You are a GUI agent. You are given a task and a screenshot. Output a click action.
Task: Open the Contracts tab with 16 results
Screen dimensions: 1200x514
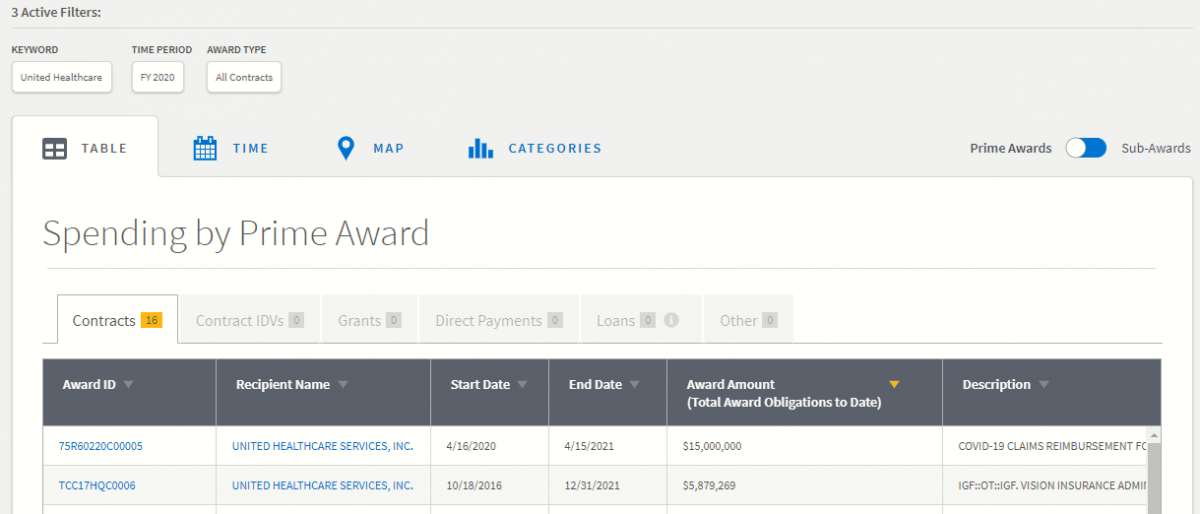click(117, 320)
